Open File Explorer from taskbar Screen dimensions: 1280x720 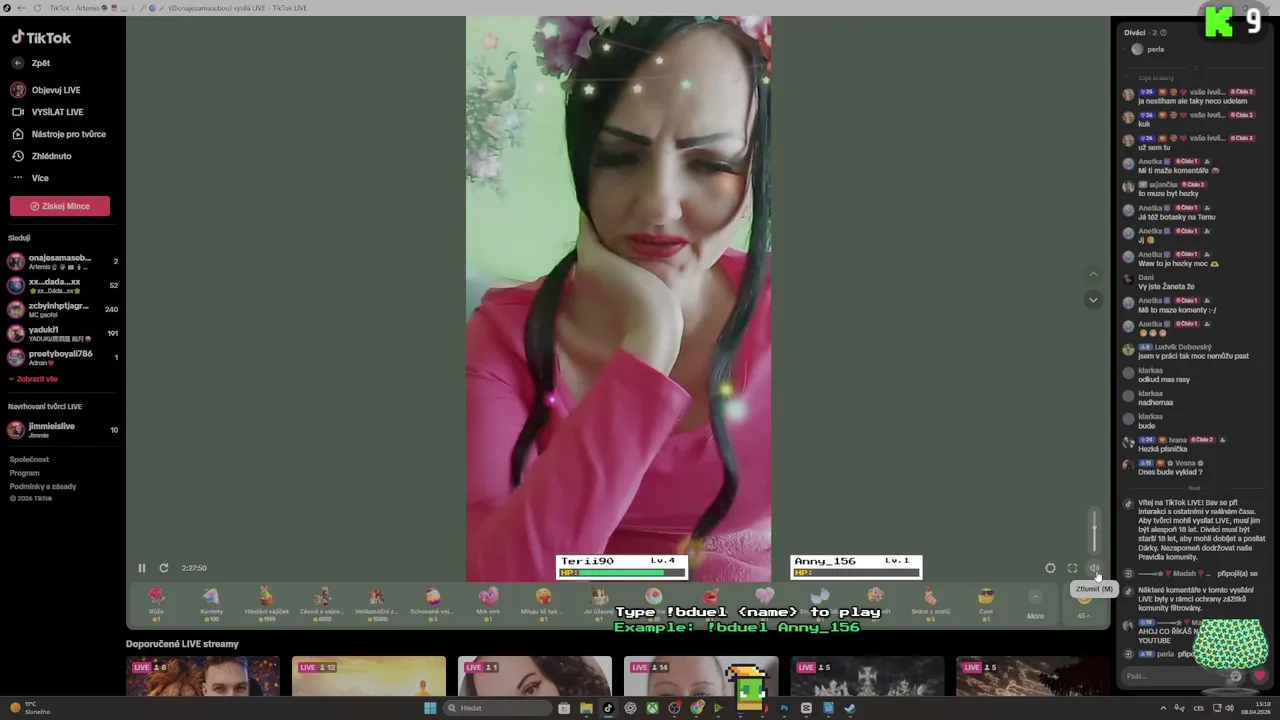click(x=586, y=708)
